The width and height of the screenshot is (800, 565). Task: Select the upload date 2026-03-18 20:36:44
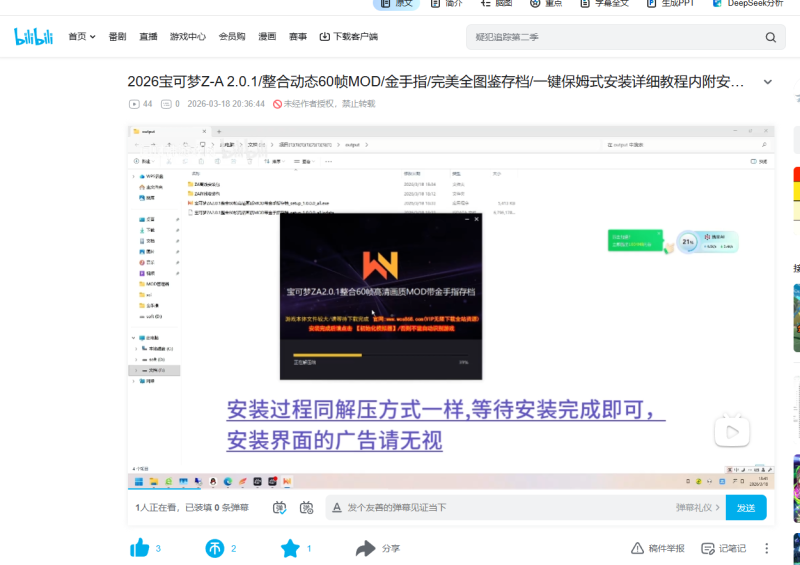pyautogui.click(x=226, y=104)
